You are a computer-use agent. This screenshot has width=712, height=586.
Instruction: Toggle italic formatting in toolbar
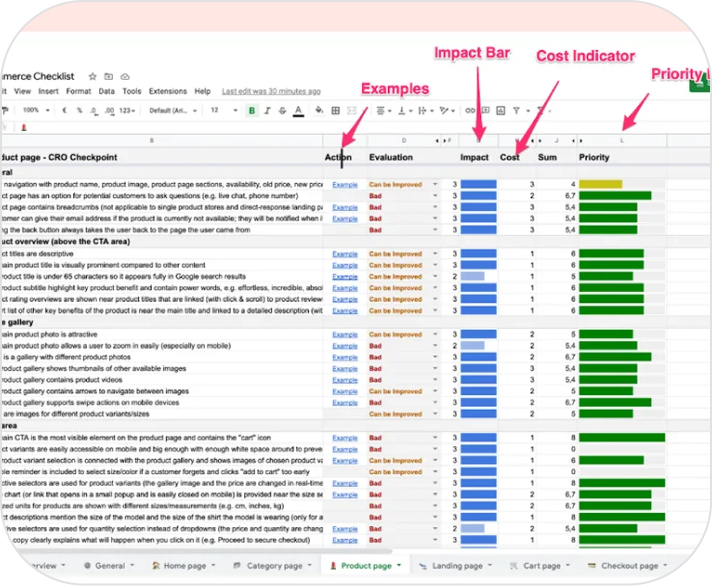(266, 110)
